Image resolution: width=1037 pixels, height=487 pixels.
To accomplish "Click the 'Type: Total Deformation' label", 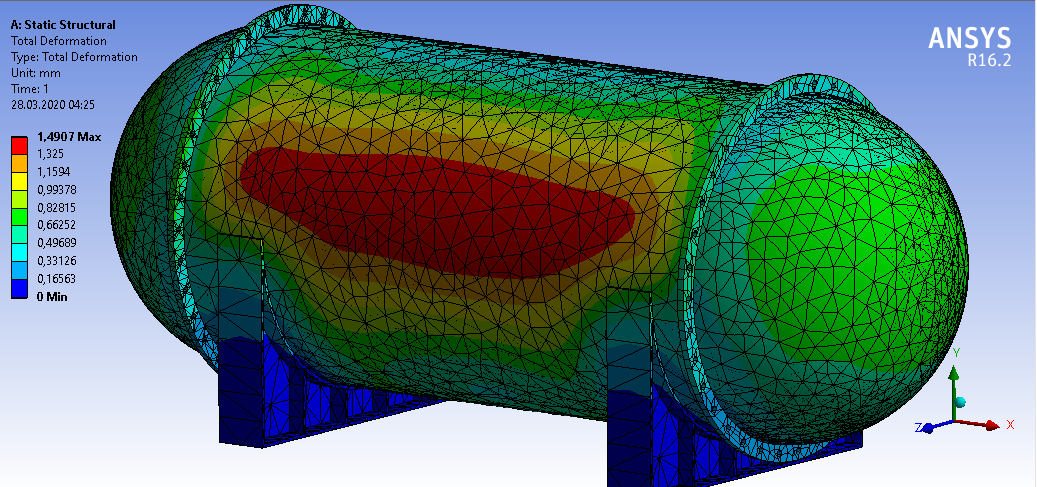I will click(74, 57).
